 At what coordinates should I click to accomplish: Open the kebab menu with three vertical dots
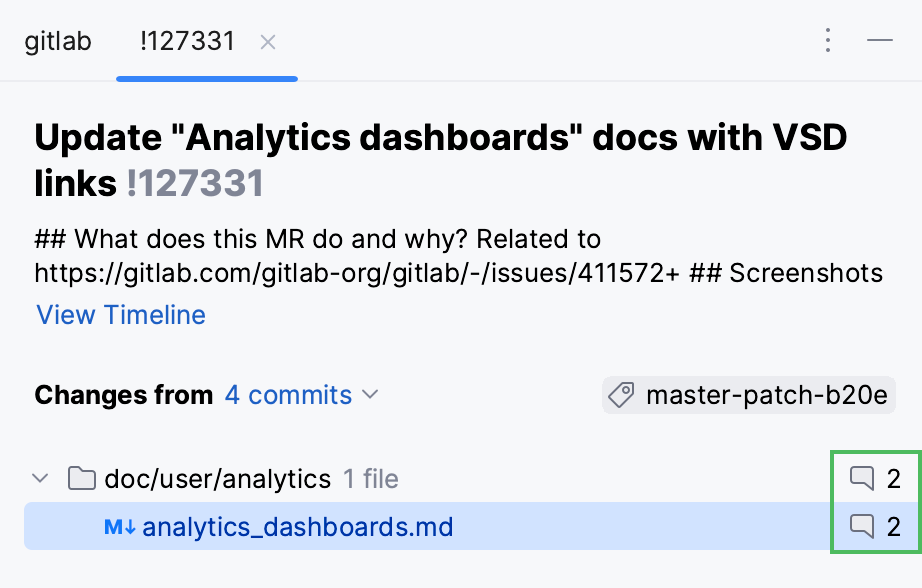coord(828,40)
